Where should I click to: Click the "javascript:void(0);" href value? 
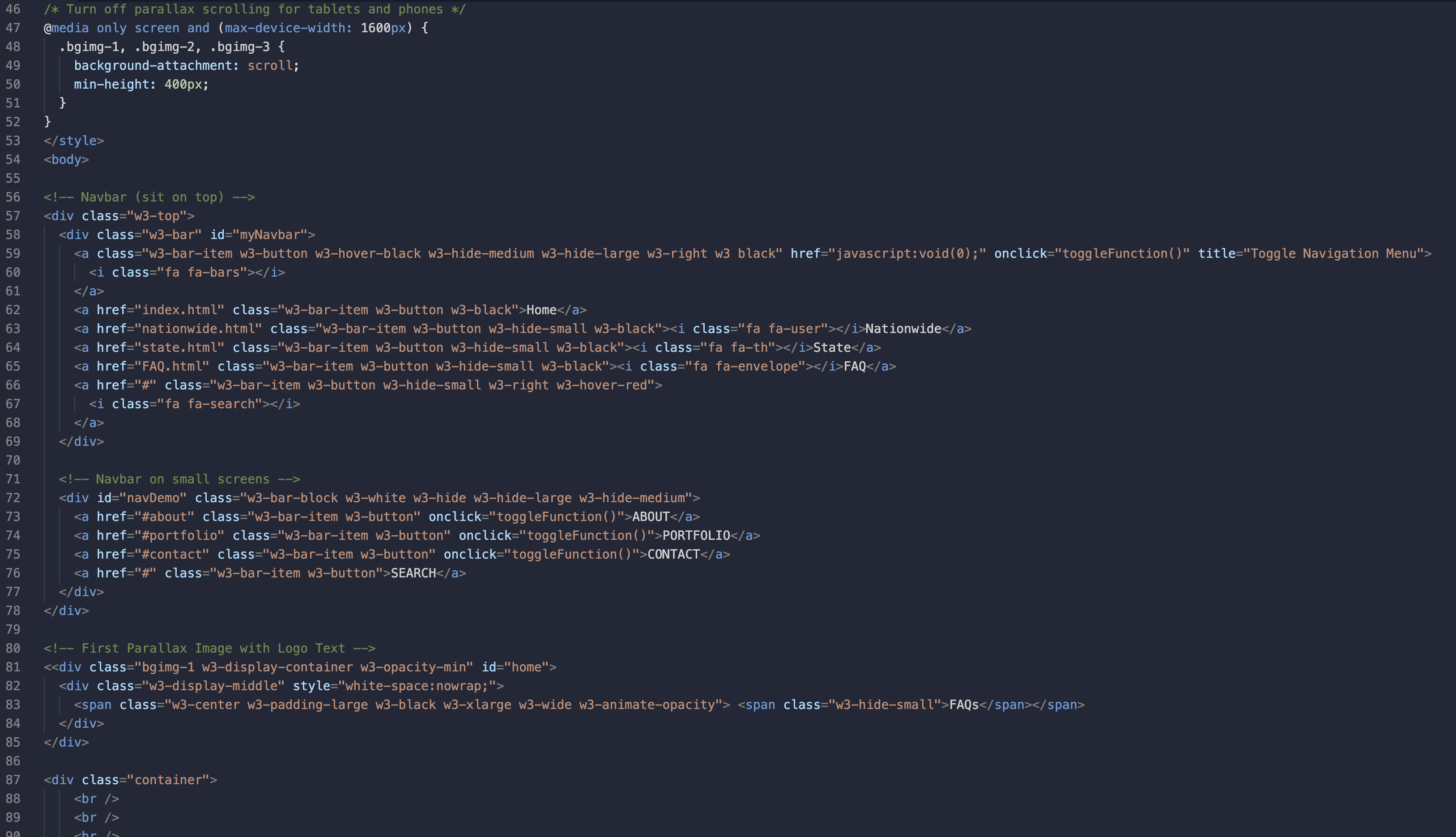(x=908, y=253)
